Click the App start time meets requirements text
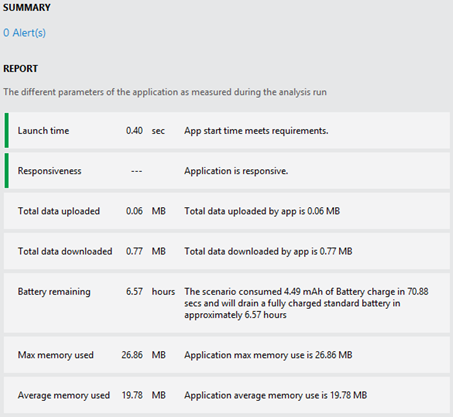 tap(256, 131)
